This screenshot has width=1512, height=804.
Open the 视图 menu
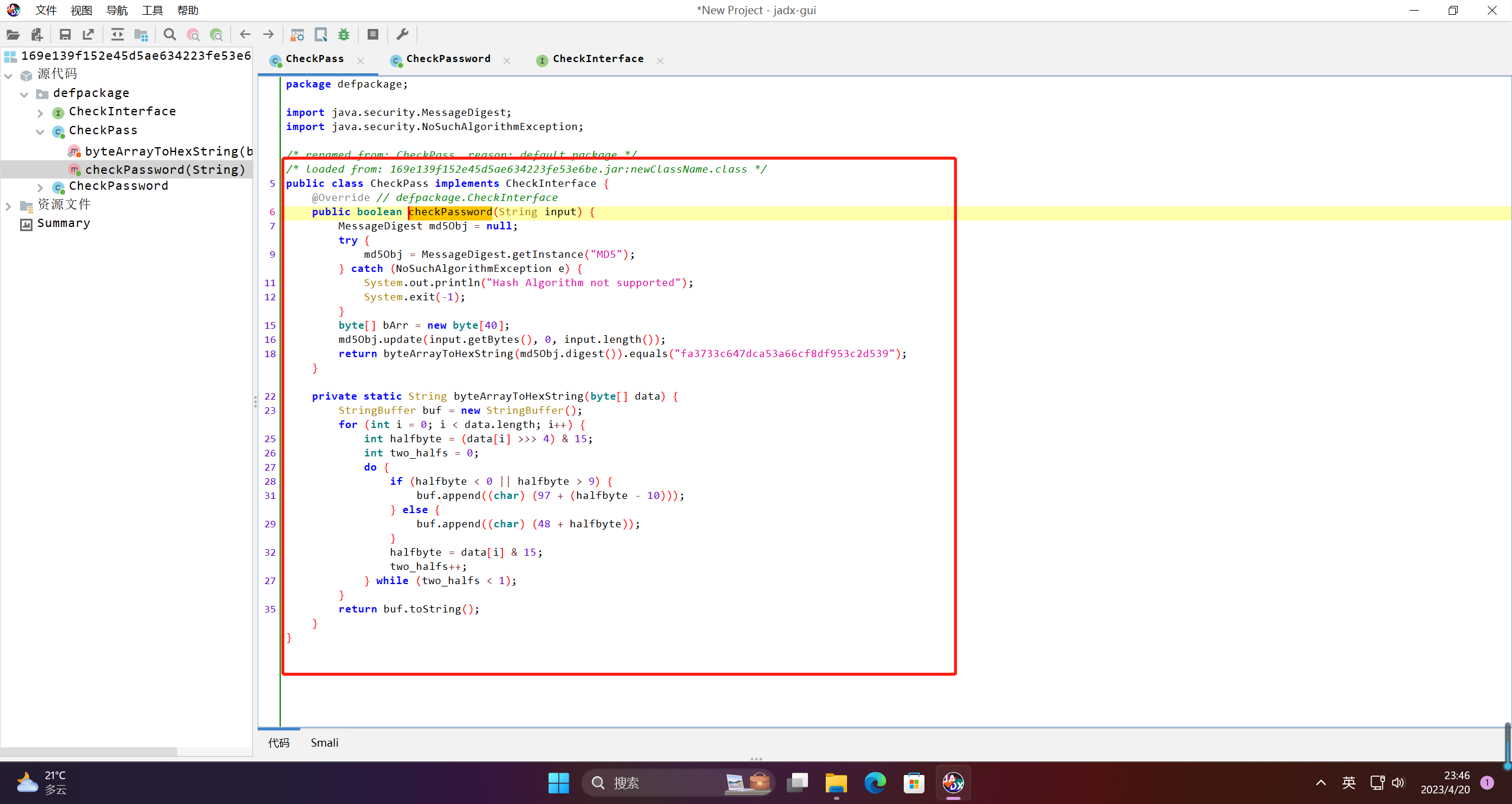tap(81, 10)
